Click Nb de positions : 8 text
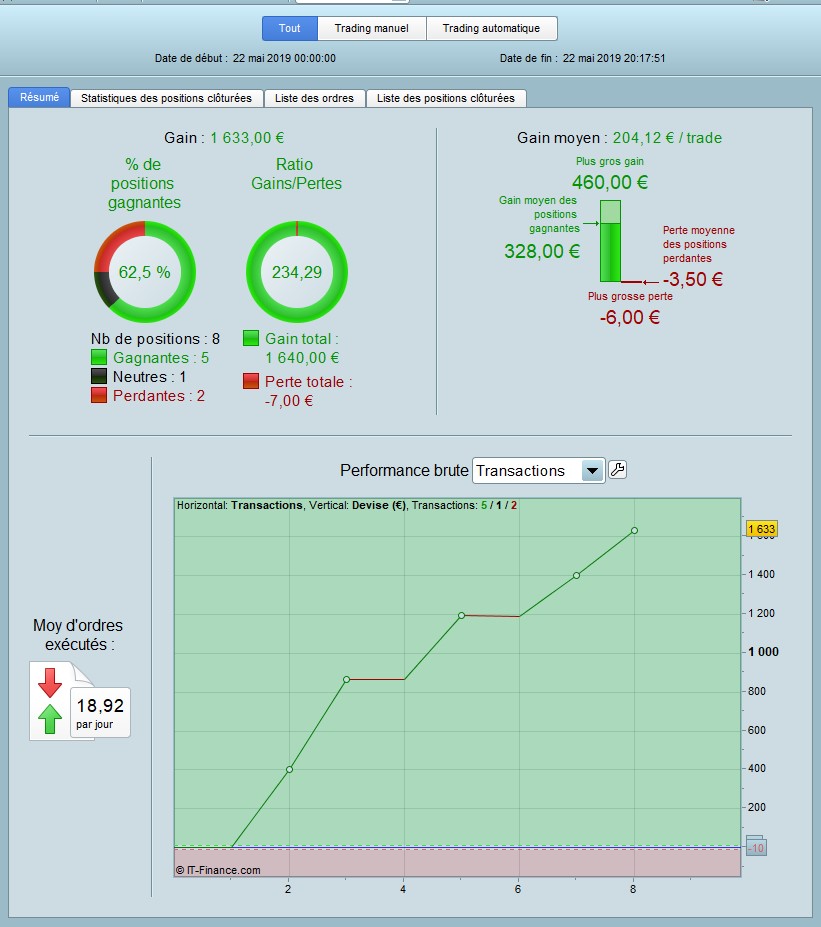 (x=155, y=339)
